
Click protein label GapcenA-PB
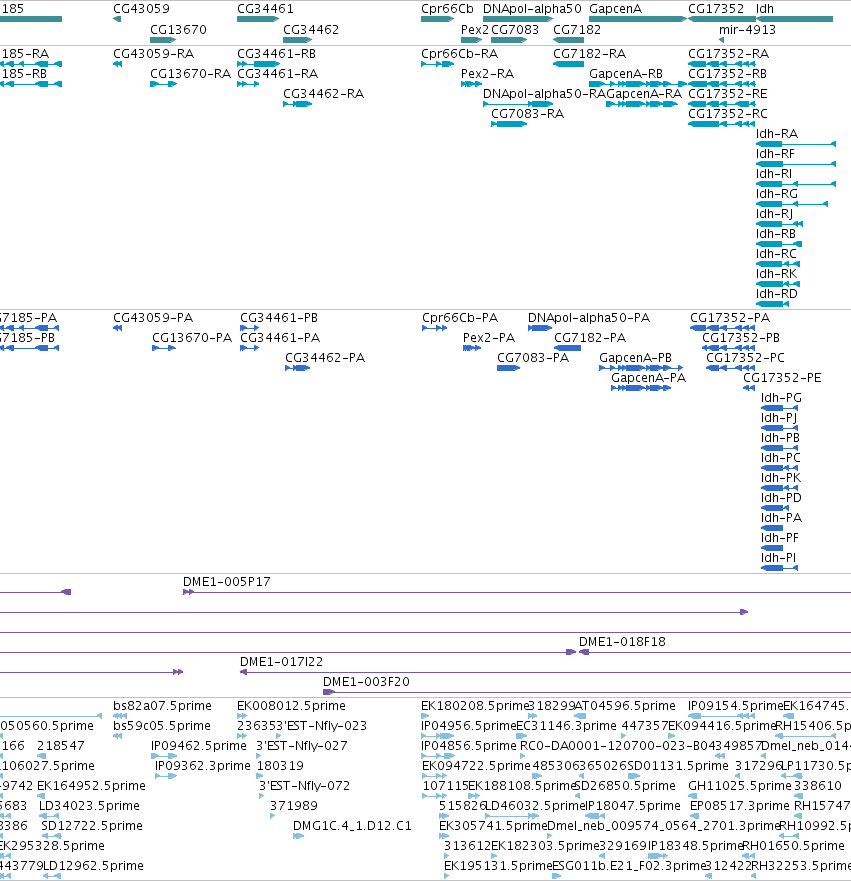(x=635, y=358)
